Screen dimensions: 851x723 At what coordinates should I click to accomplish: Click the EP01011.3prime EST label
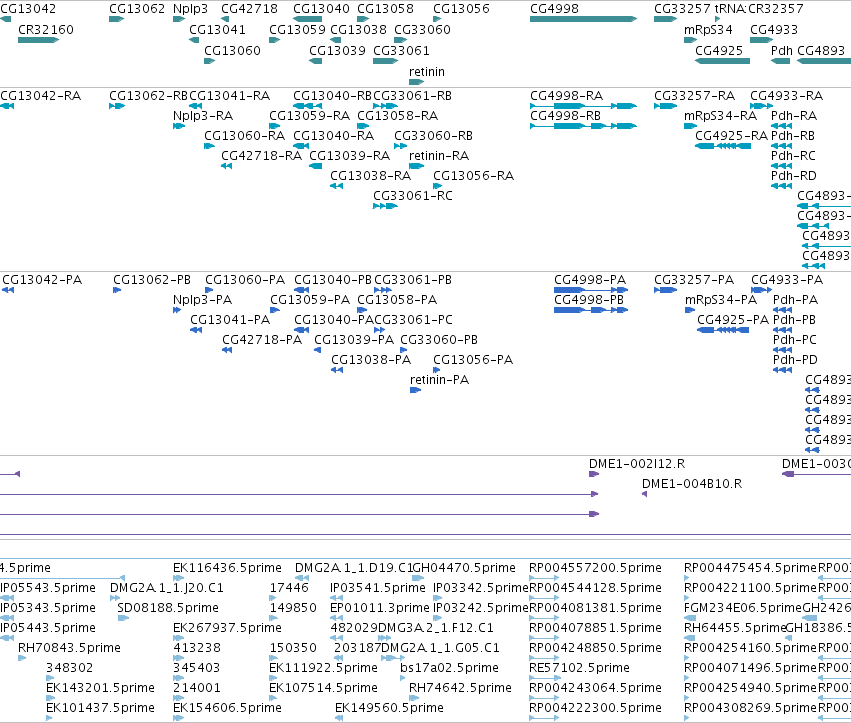pos(380,608)
